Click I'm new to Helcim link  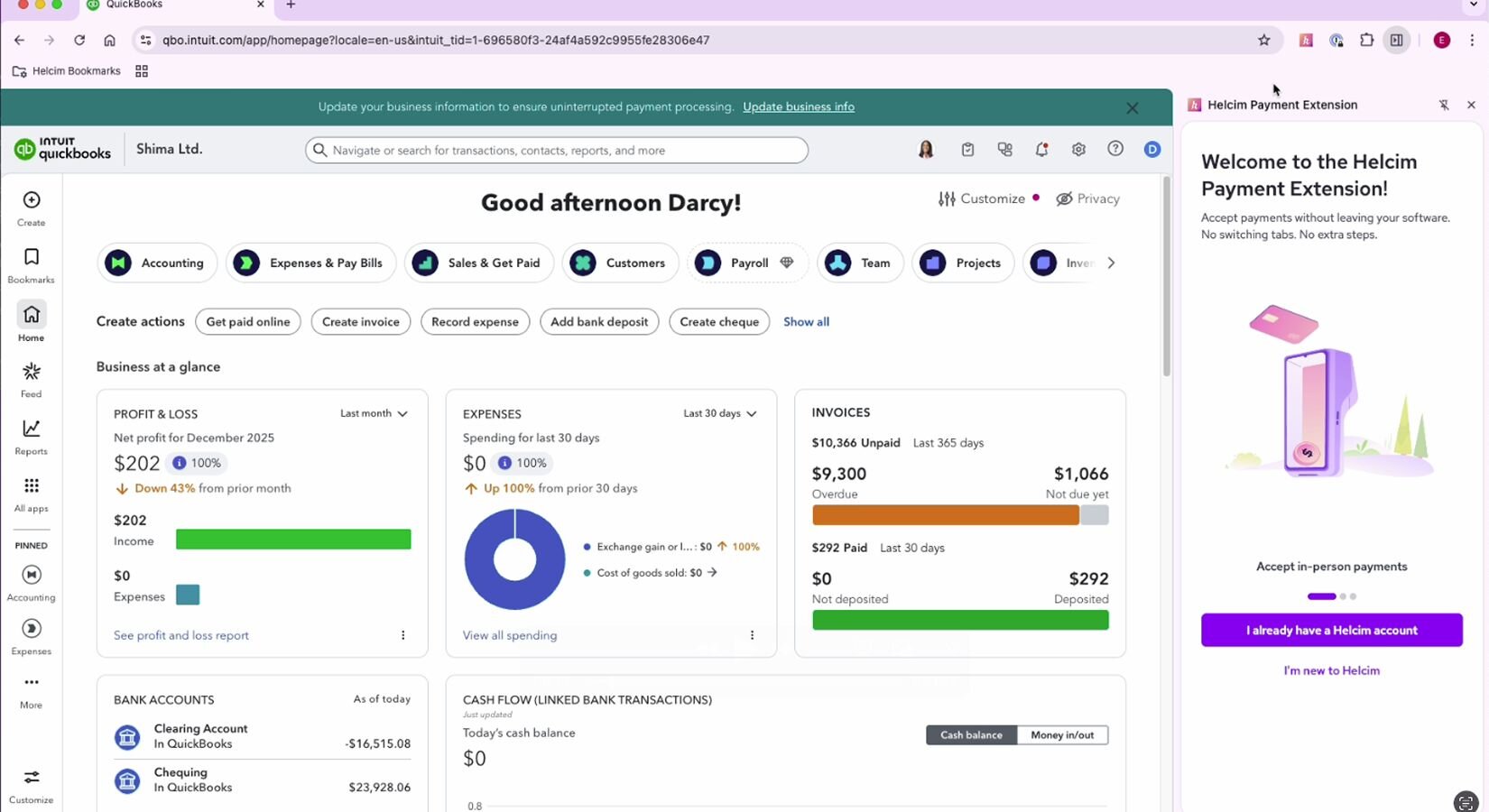point(1331,670)
